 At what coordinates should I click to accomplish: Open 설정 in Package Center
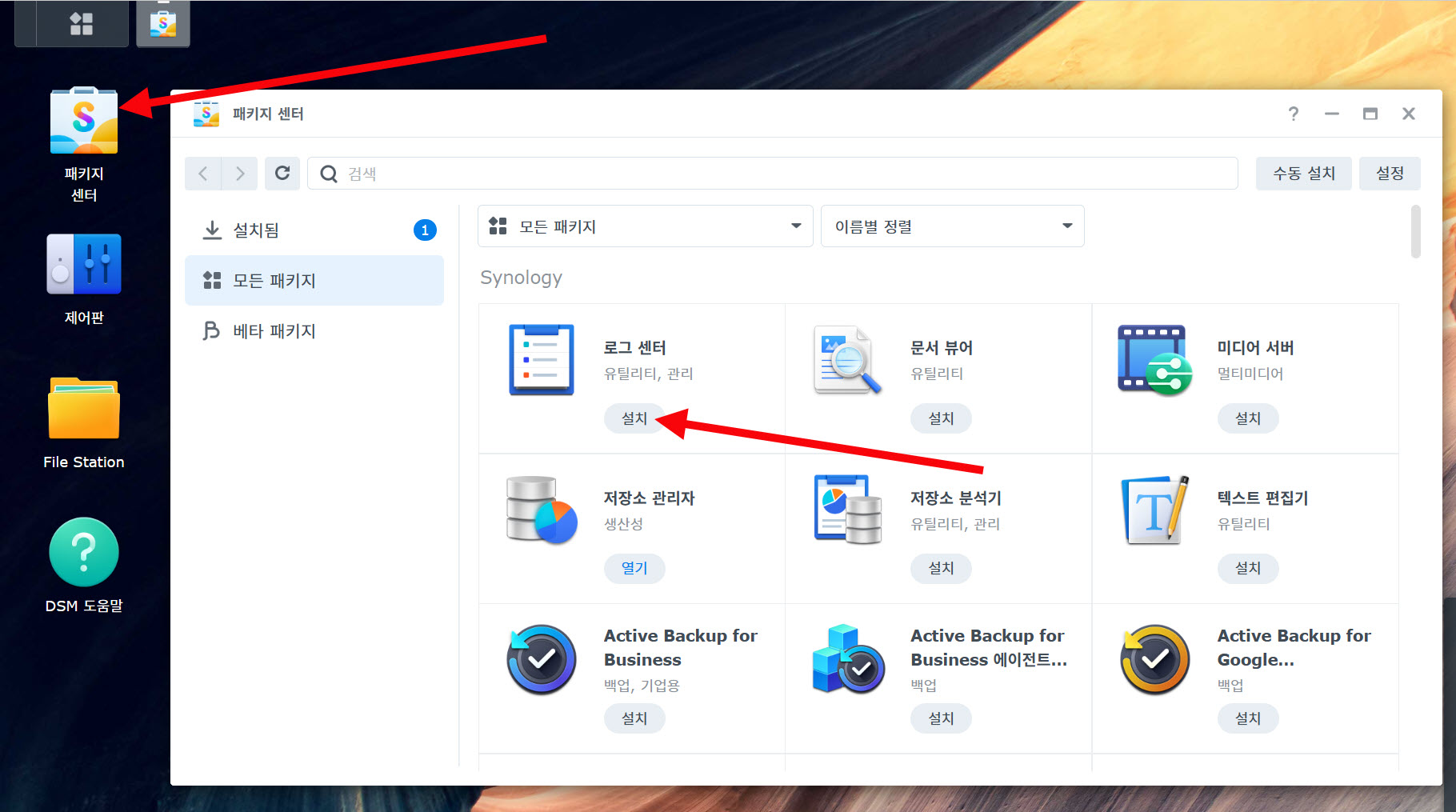point(1390,174)
